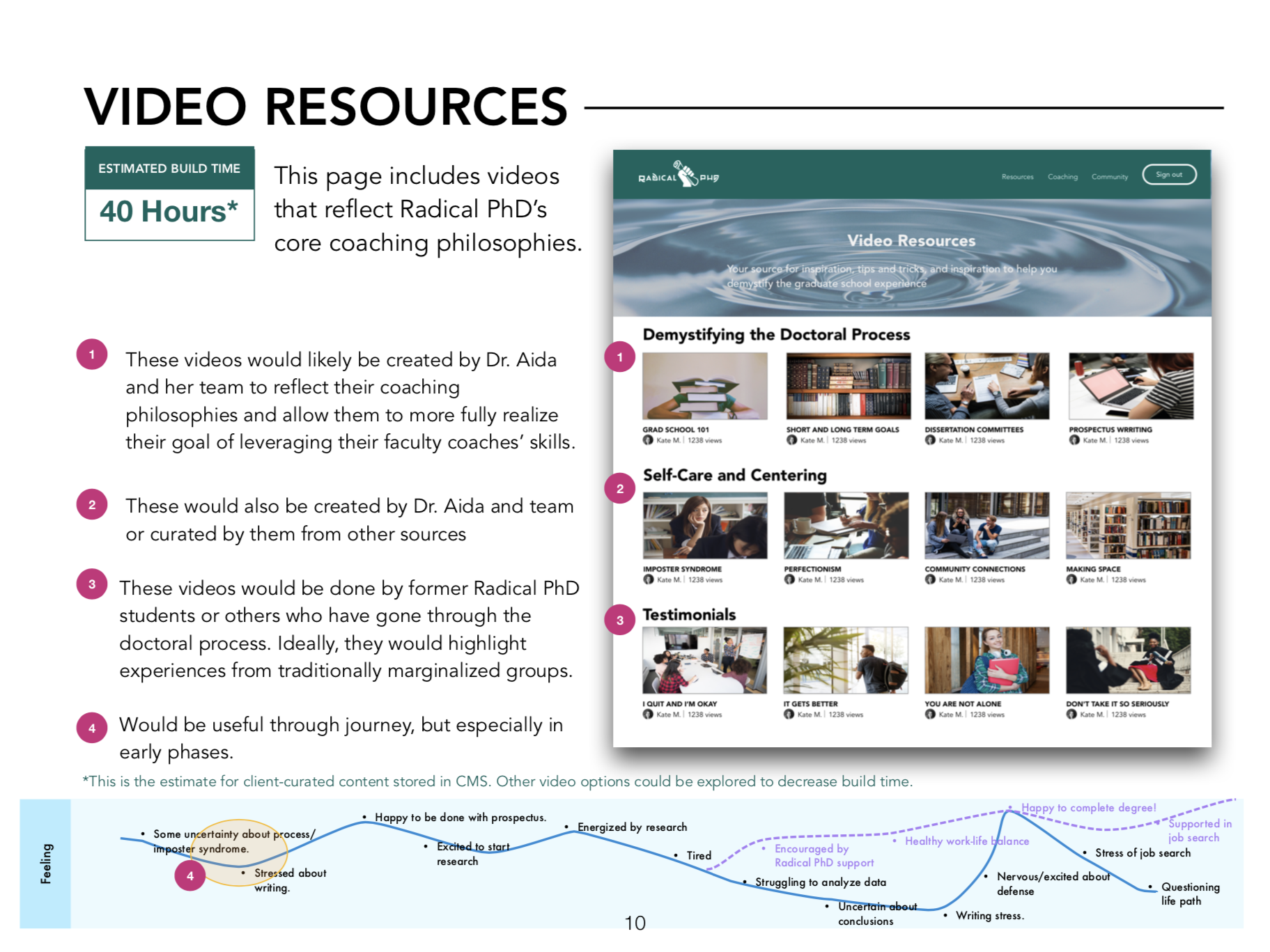Select the Perfectionism video thumbnail

tap(846, 525)
